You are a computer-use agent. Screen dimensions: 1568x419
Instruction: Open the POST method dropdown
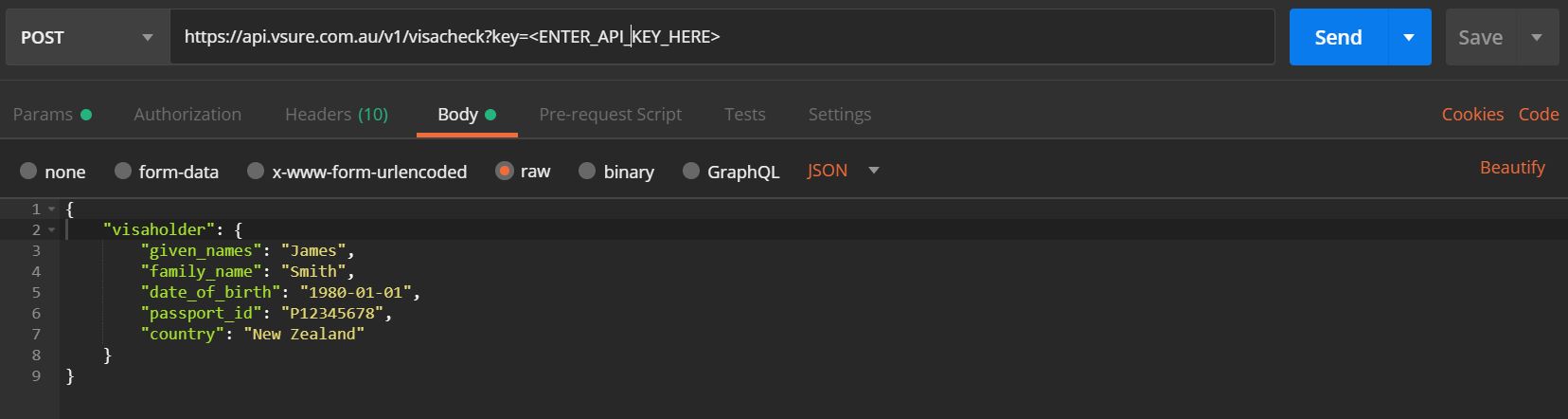coord(87,38)
